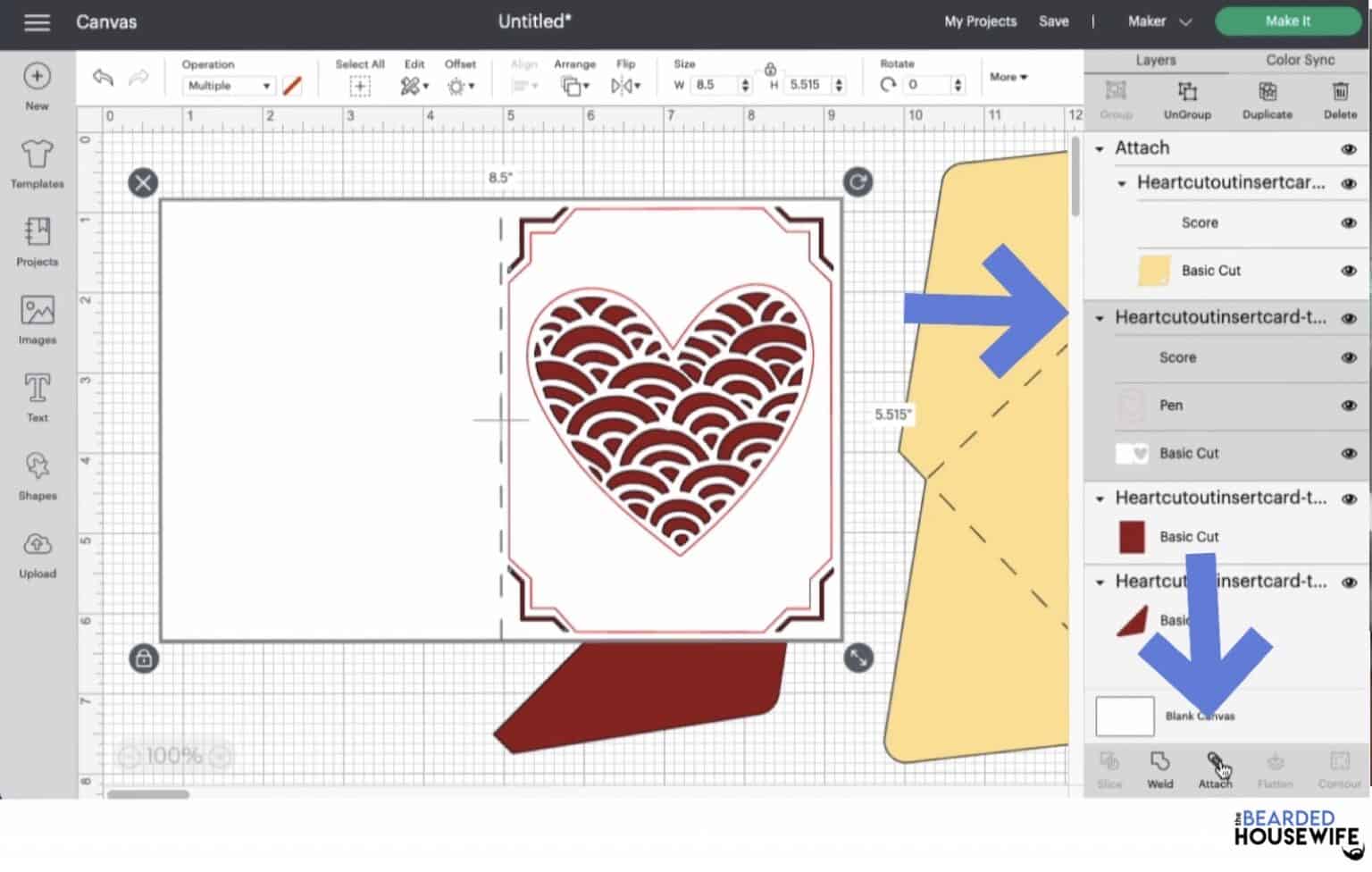
Task: Duplicate the selected layers
Action: [1267, 98]
